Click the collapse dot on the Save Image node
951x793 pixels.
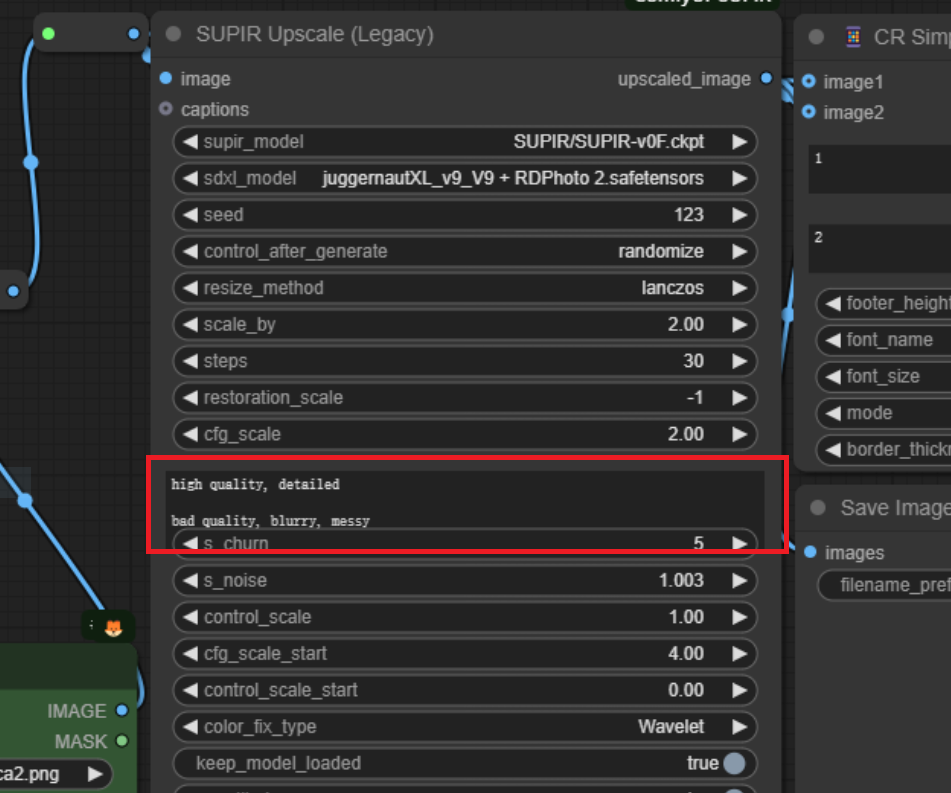pos(818,508)
